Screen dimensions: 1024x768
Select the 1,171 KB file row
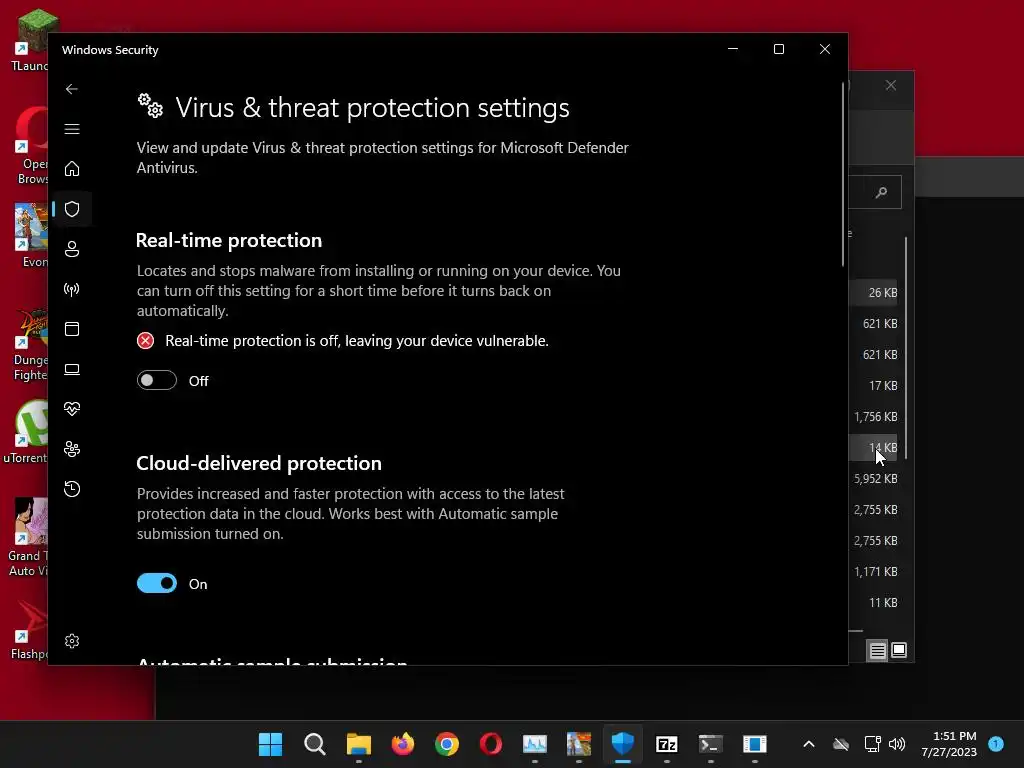tap(874, 571)
